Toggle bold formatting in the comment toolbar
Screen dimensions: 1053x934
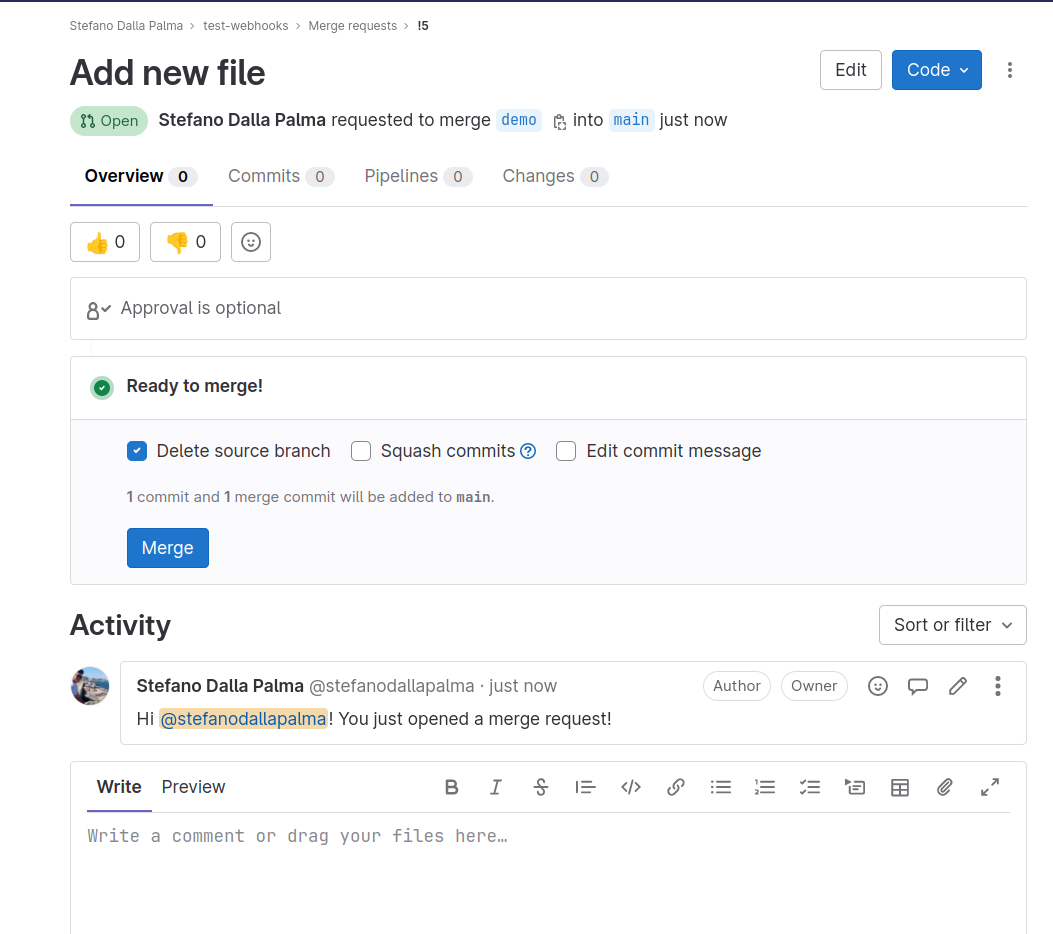click(451, 787)
